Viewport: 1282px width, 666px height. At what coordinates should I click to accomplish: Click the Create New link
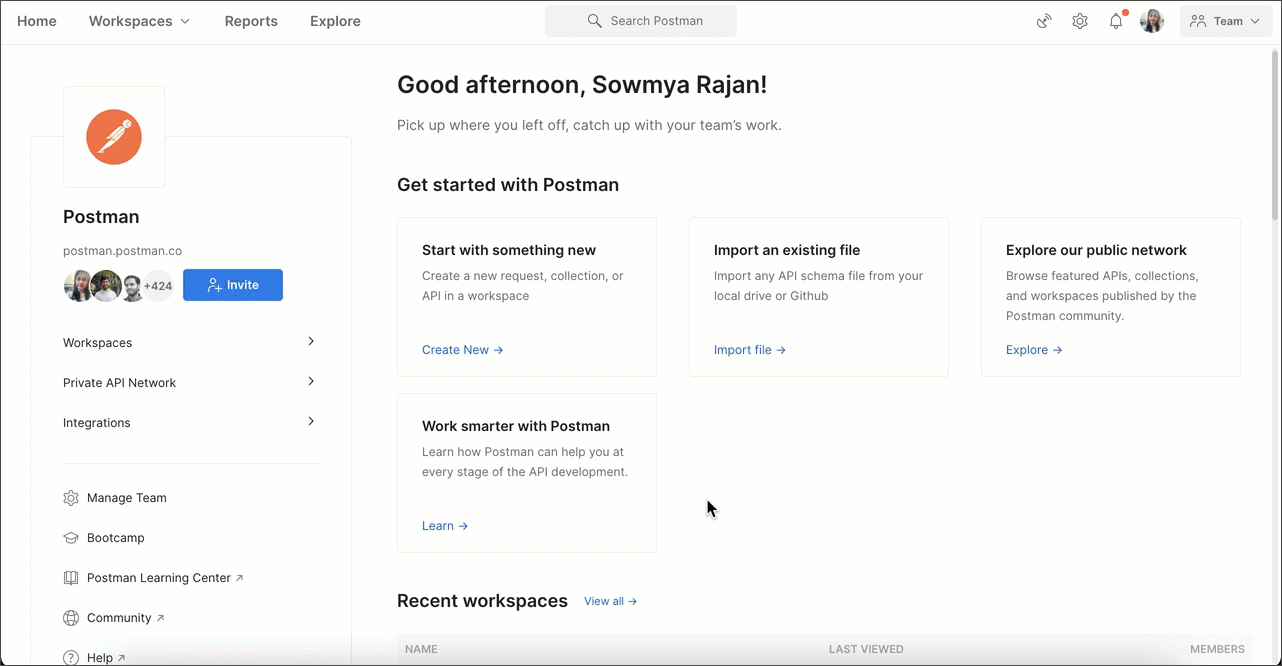point(463,350)
